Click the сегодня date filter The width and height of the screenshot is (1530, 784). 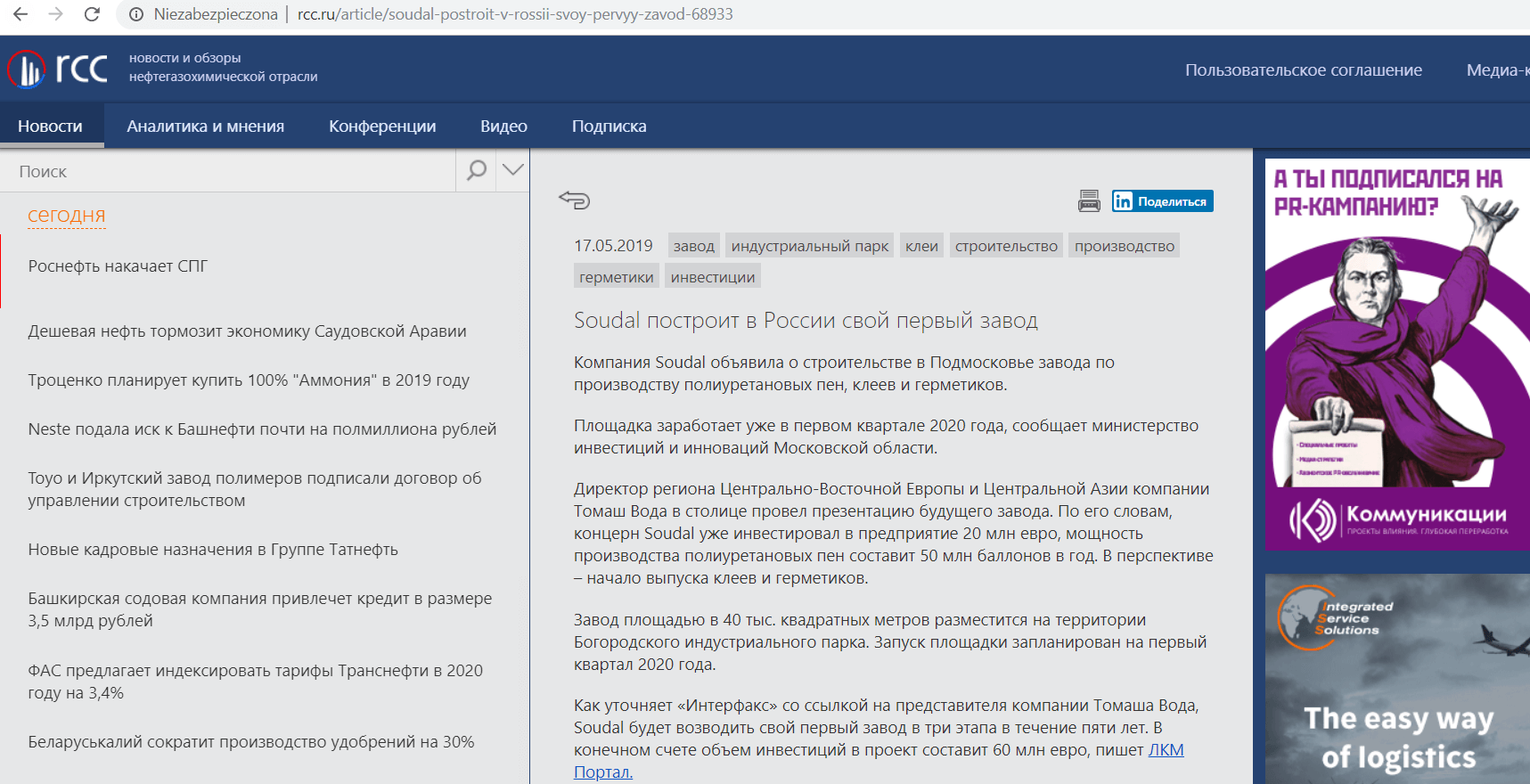click(67, 216)
